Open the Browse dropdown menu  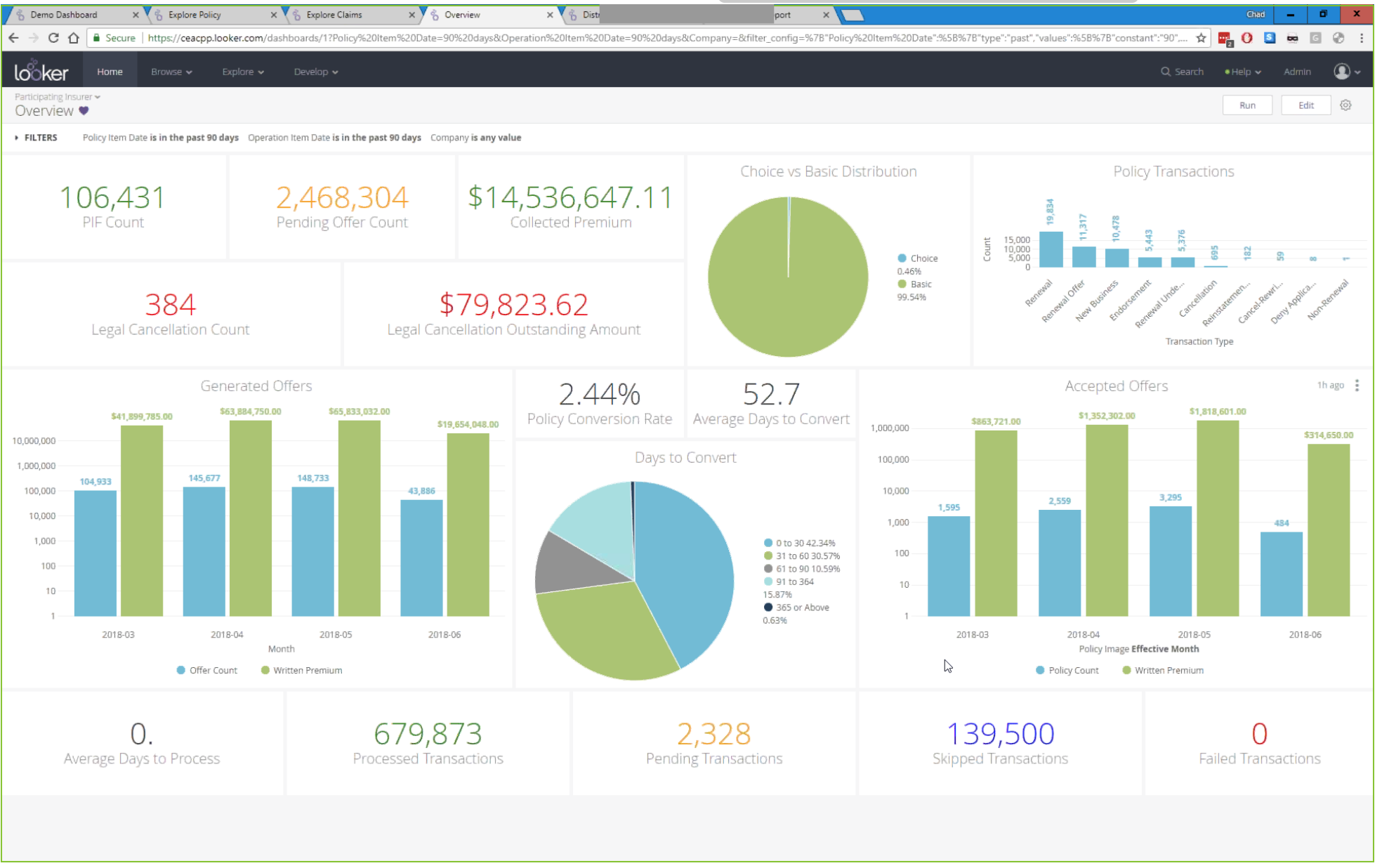pos(171,72)
